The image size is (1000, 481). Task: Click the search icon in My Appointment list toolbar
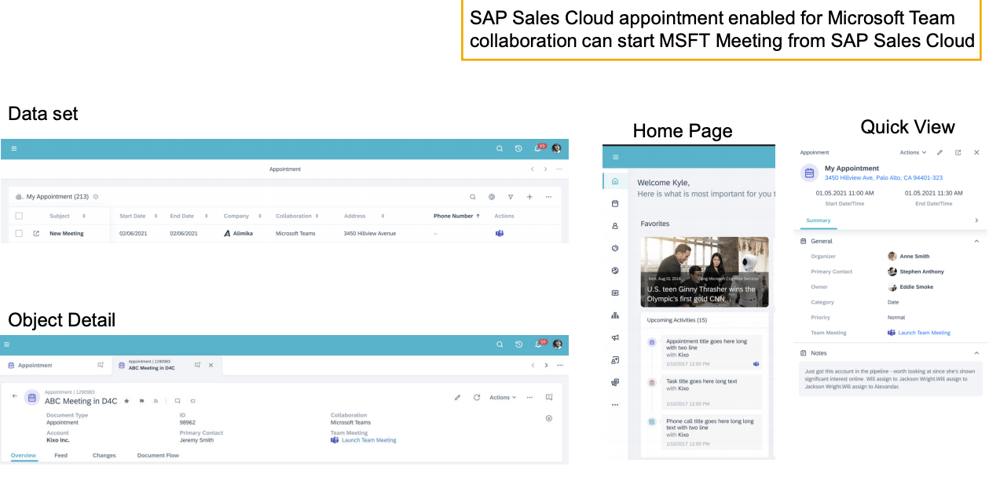(473, 197)
